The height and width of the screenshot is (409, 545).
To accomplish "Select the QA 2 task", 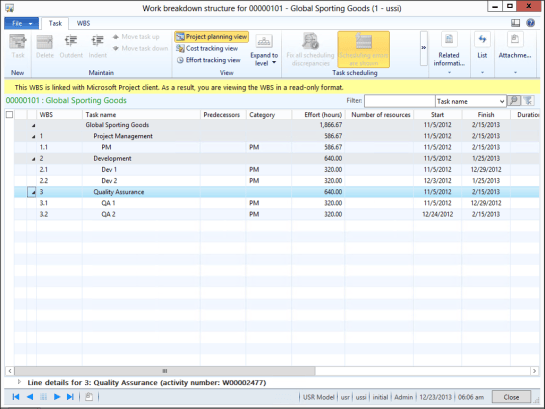I will click(x=277, y=214).
